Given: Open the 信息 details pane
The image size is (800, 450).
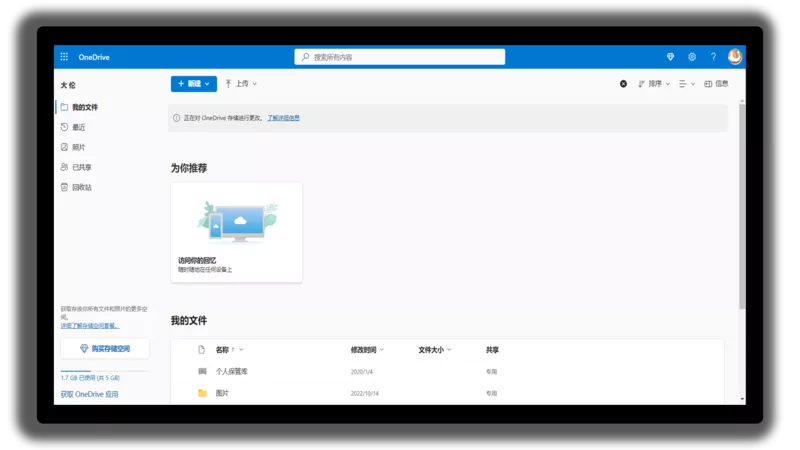Looking at the screenshot, I should click(x=716, y=84).
